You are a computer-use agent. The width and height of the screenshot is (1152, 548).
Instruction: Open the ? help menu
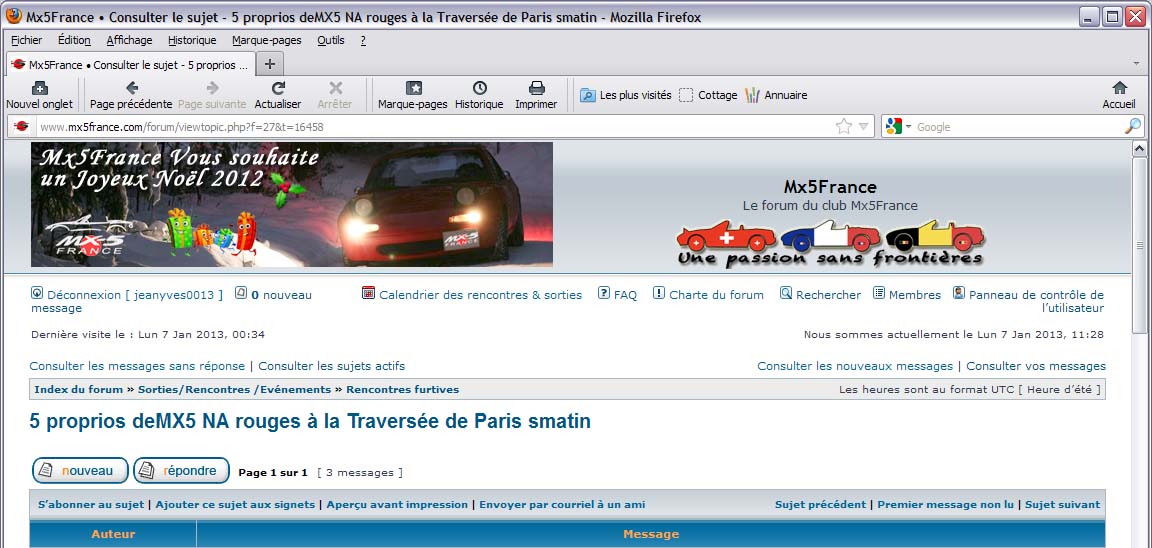point(363,40)
